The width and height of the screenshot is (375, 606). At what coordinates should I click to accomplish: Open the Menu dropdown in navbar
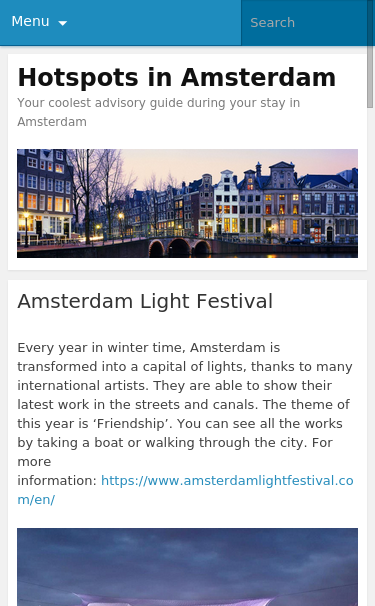click(39, 22)
